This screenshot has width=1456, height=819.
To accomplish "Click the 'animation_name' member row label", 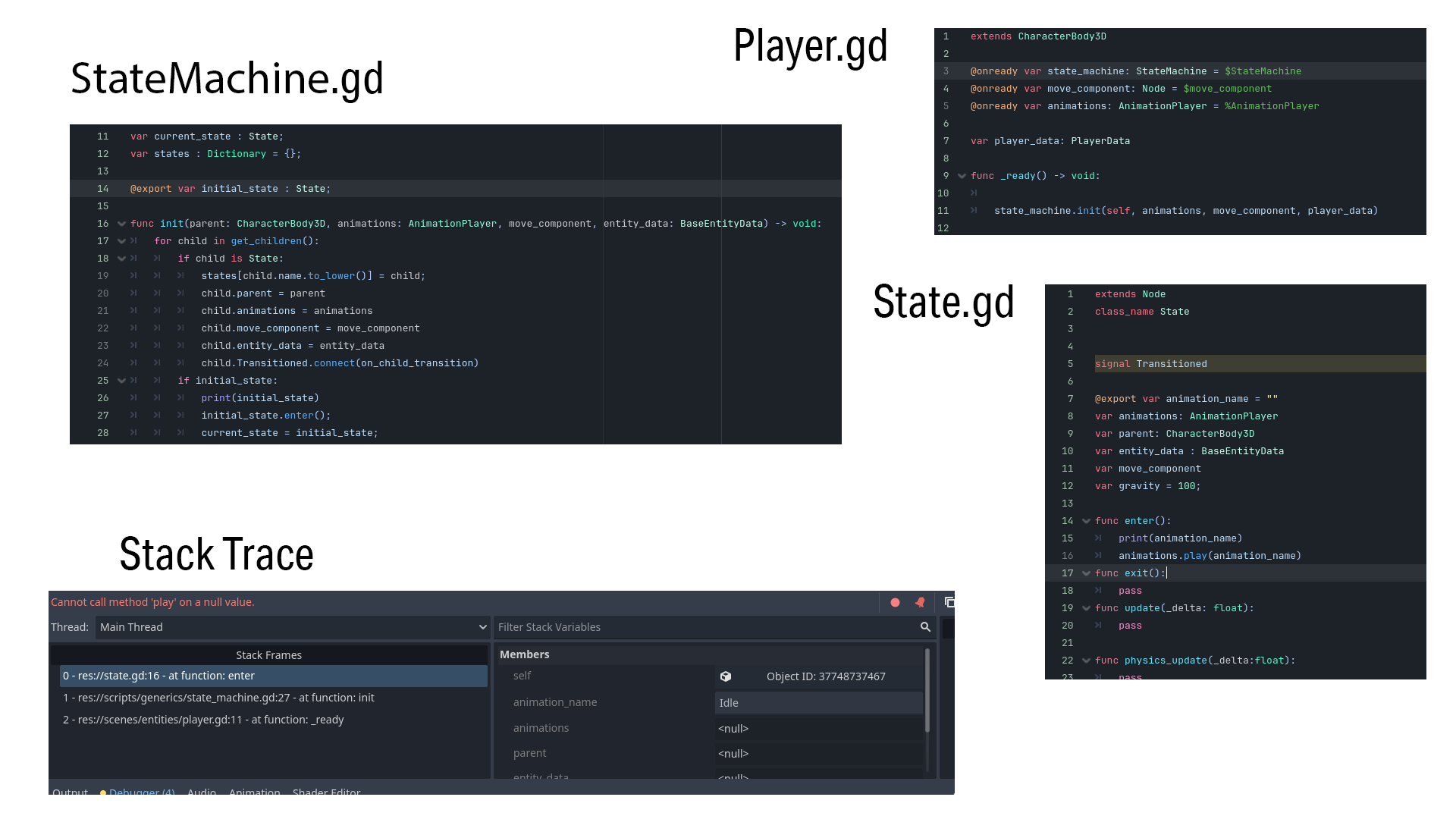I will [555, 702].
